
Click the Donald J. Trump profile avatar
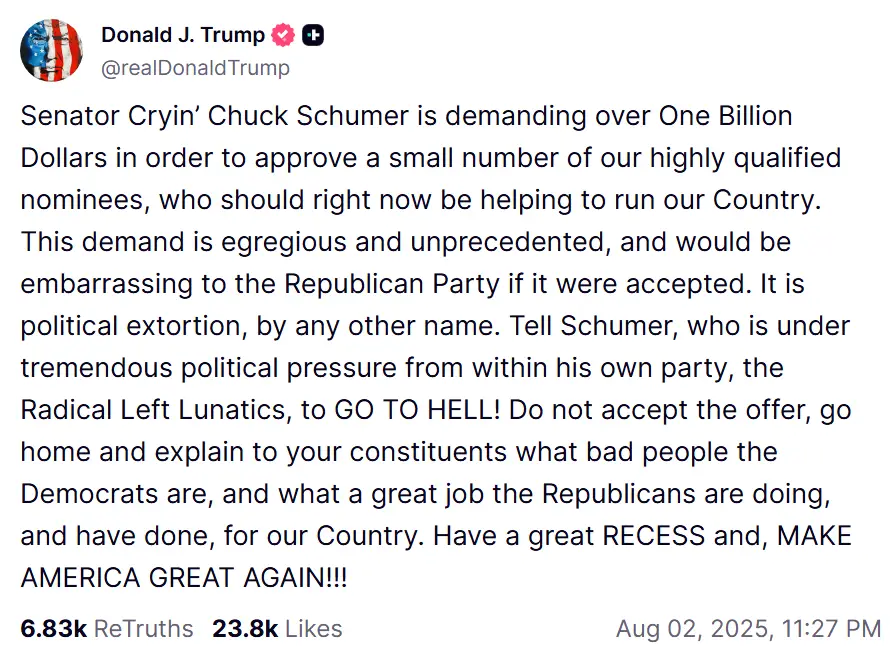tap(51, 50)
